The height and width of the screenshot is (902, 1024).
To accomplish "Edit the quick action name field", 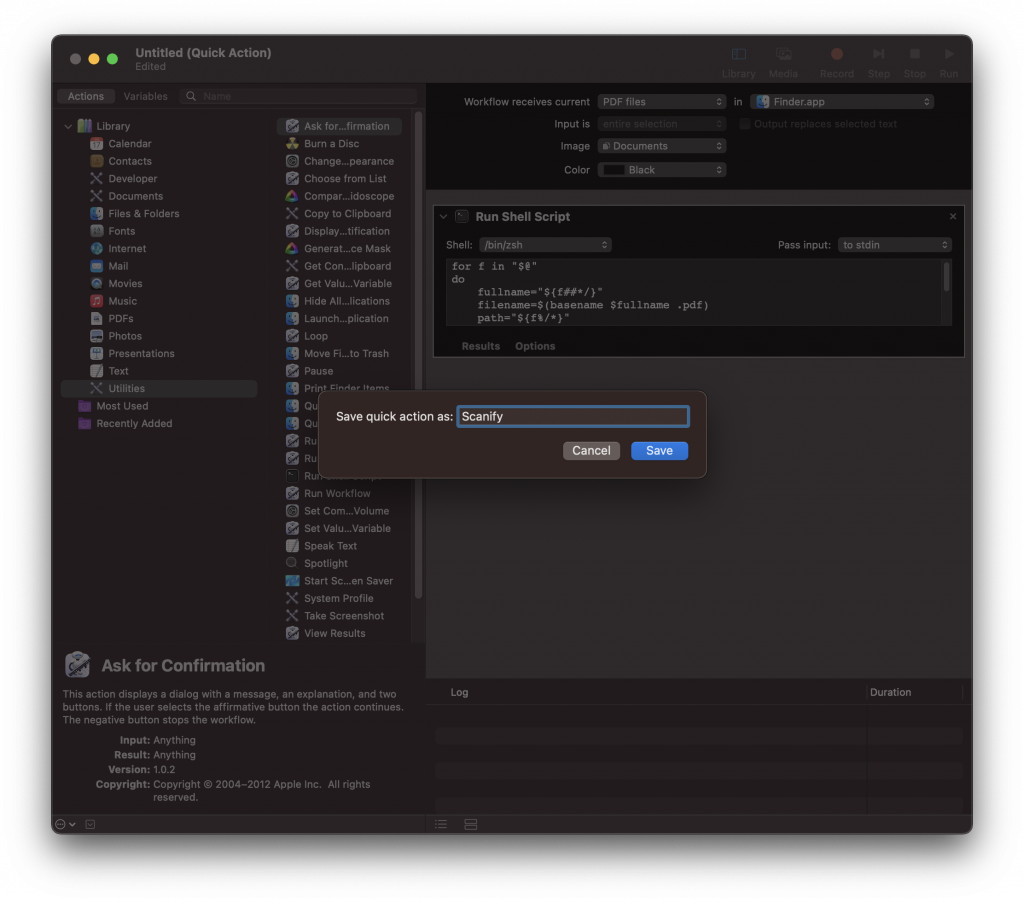I will coord(573,417).
